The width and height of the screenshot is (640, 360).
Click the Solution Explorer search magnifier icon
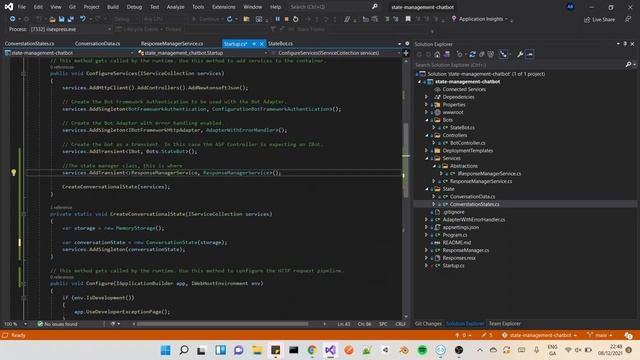tap(628, 64)
